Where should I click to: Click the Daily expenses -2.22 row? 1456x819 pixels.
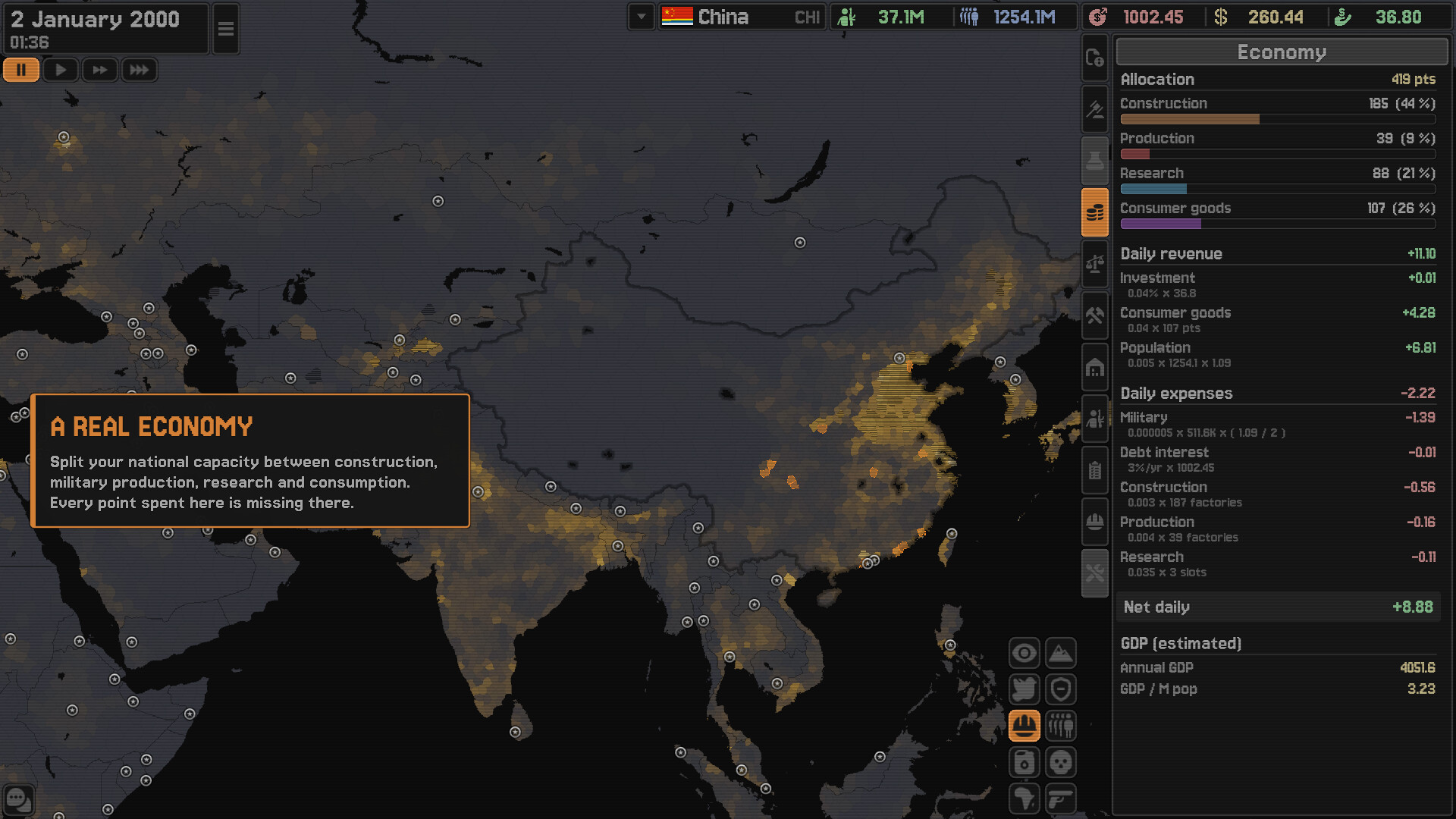pos(1278,393)
